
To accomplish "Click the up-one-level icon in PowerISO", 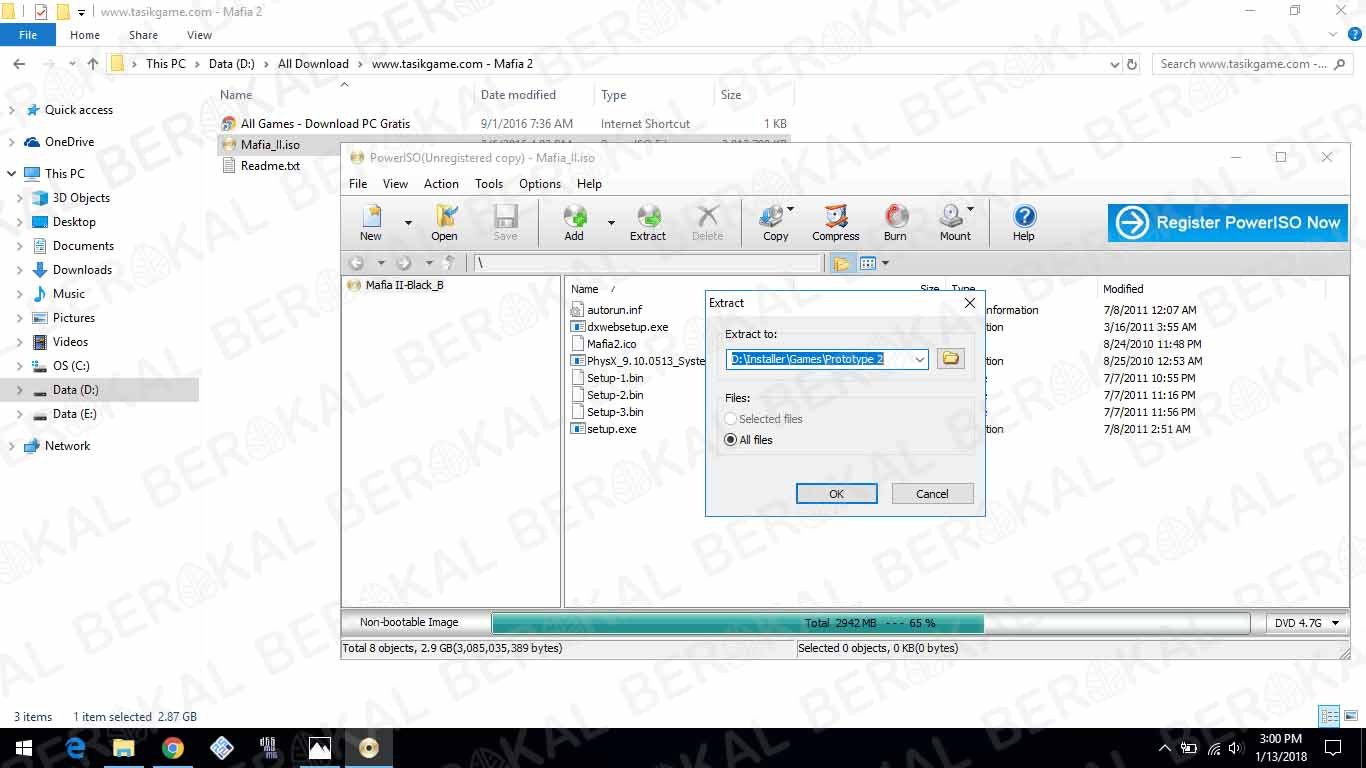I will click(x=449, y=263).
